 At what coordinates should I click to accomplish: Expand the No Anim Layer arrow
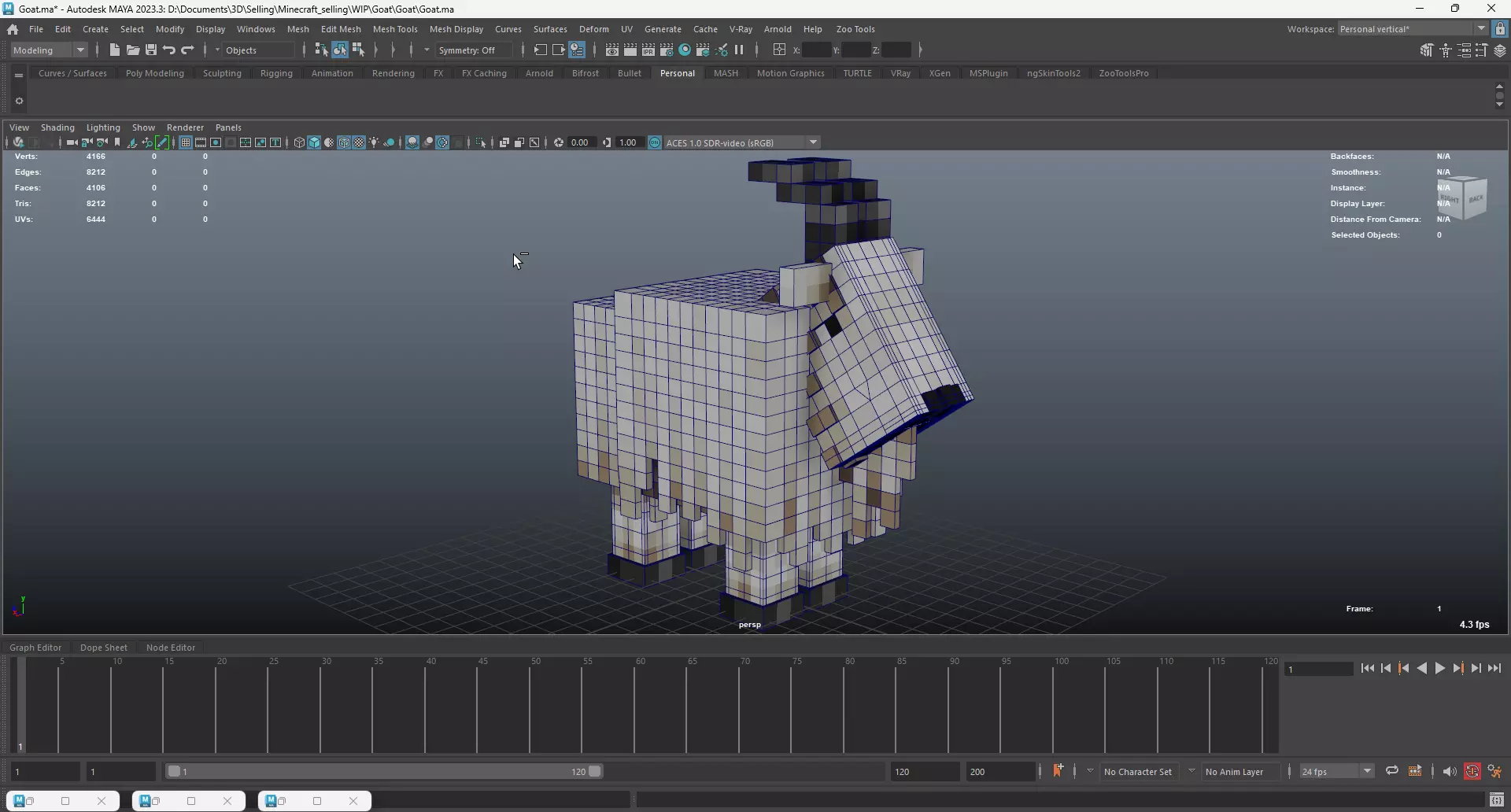[x=1191, y=771]
